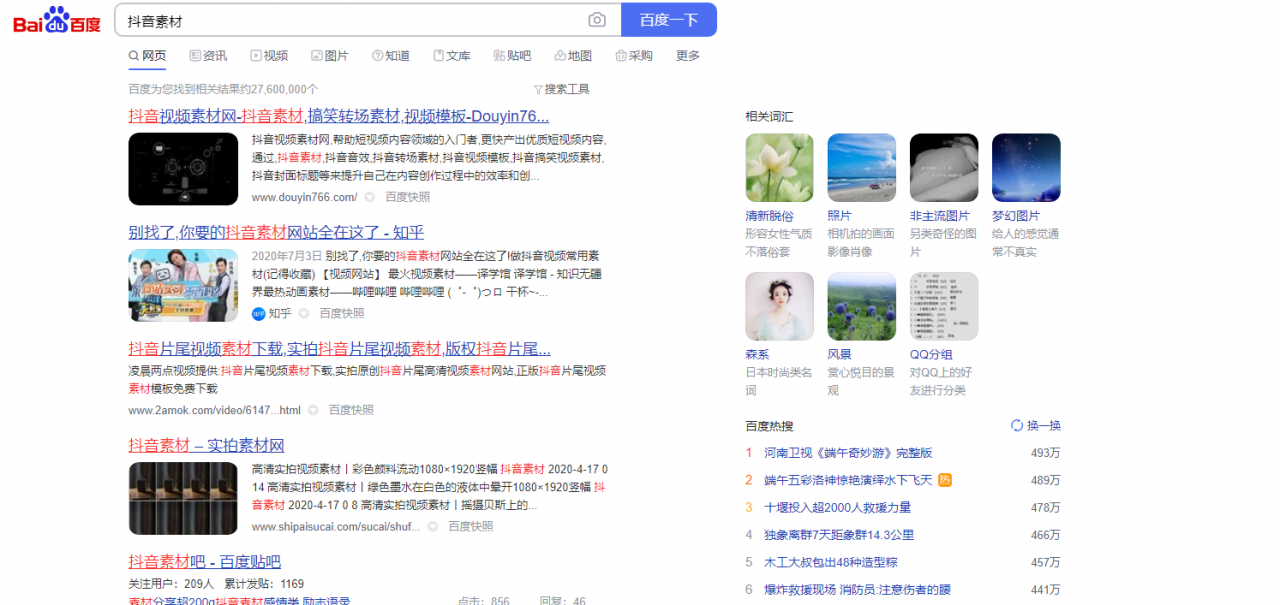Open the 地图 tab
The height and width of the screenshot is (605, 1280).
click(x=573, y=56)
